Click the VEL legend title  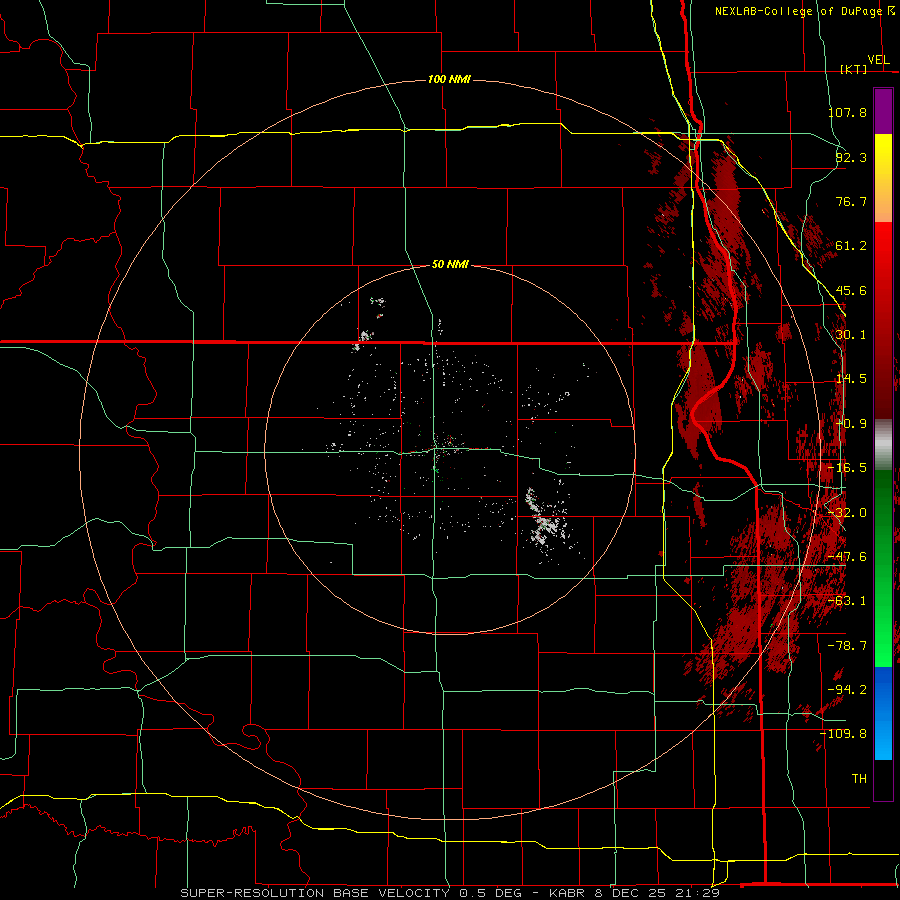(878, 60)
